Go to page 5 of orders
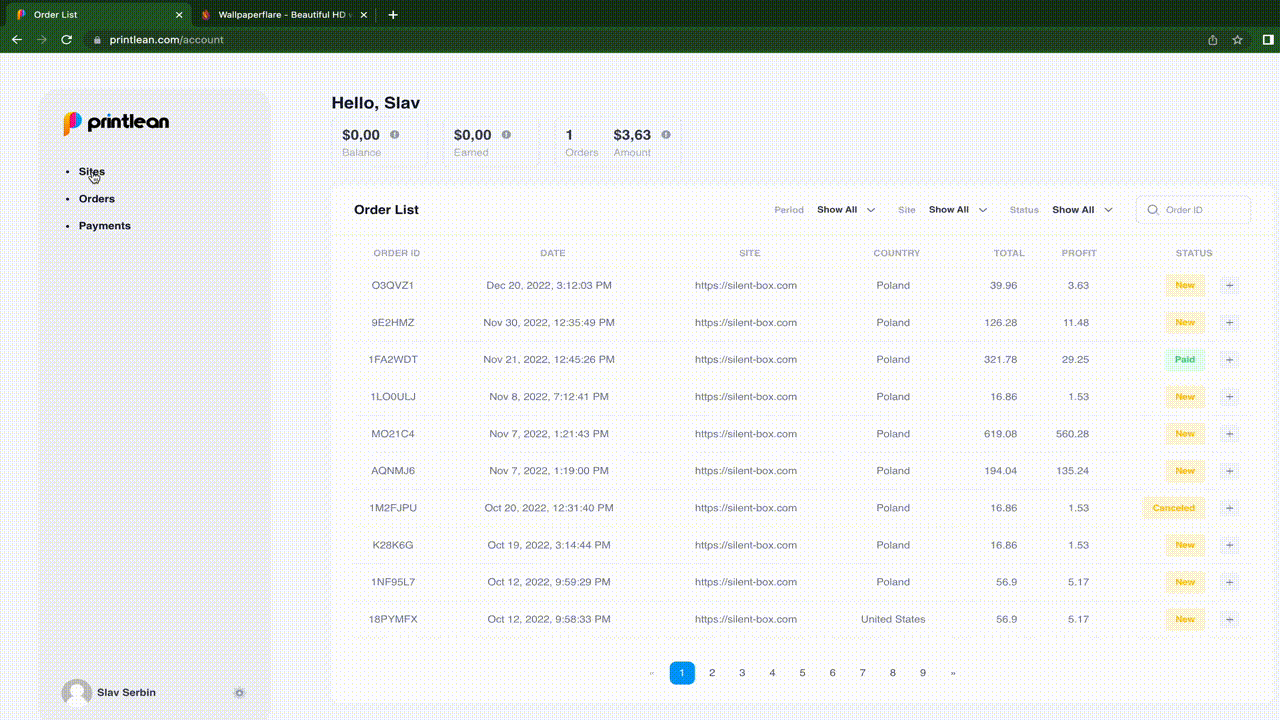The width and height of the screenshot is (1280, 720). coord(802,673)
